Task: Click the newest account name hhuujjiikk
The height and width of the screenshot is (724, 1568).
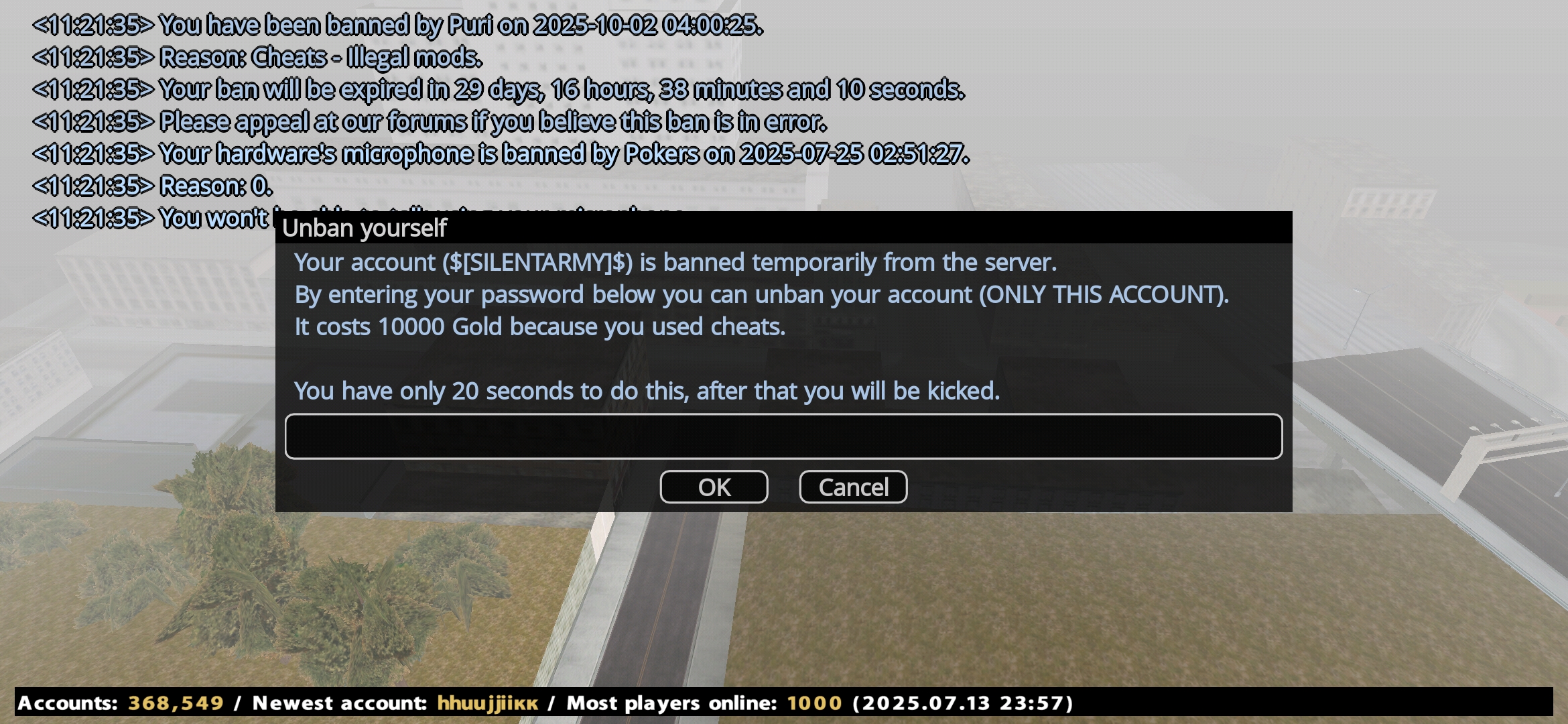Action: pos(487,703)
